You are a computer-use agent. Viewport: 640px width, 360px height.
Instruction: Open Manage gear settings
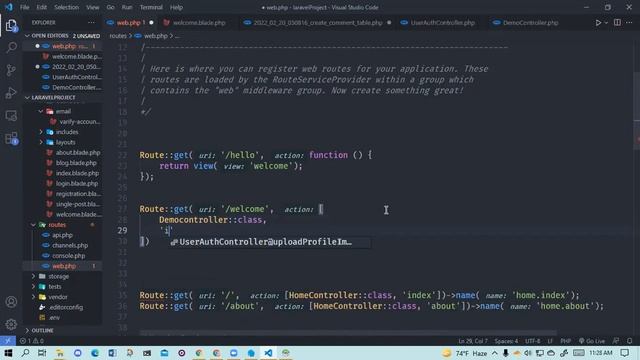pyautogui.click(x=11, y=324)
